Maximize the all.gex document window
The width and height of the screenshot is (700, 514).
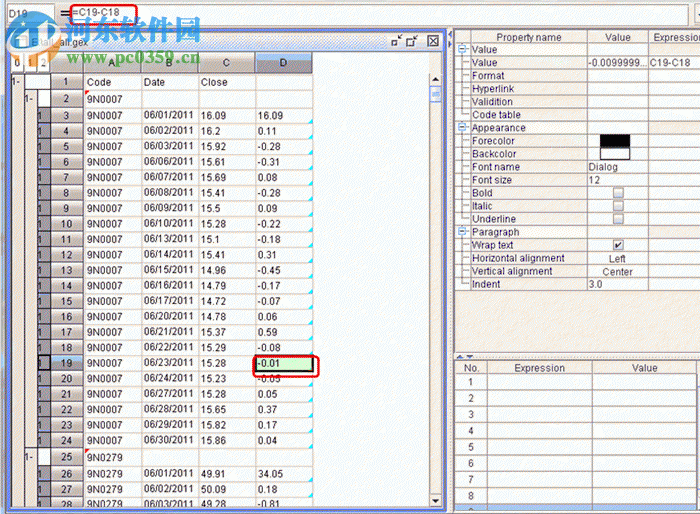413,41
